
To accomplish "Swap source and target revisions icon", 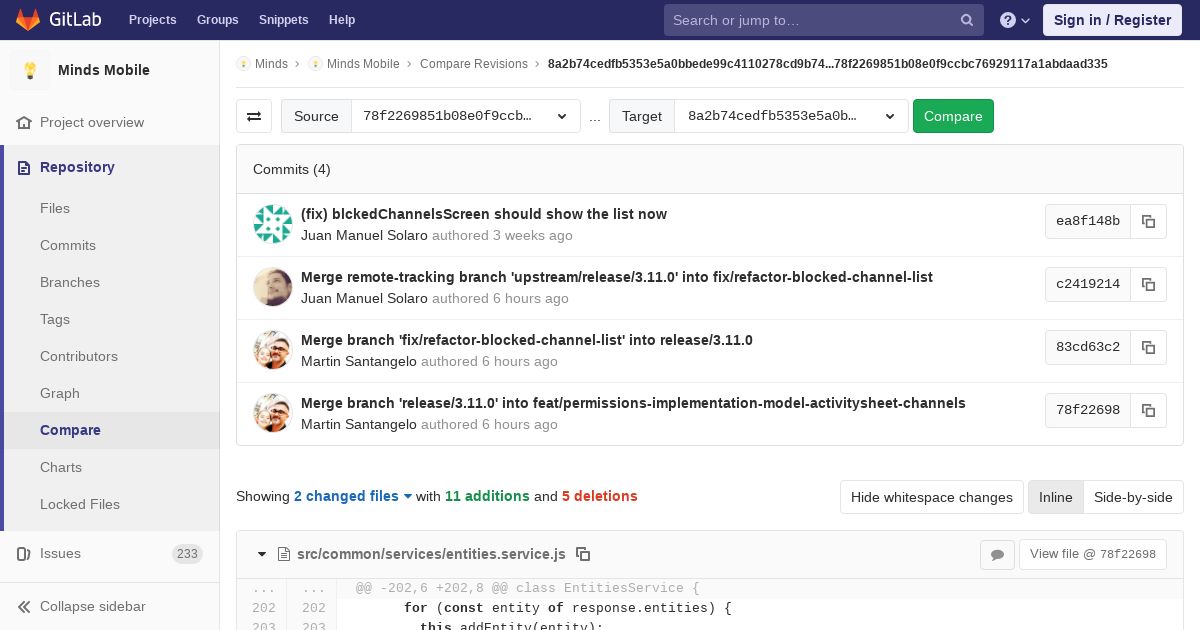I will click(x=254, y=116).
